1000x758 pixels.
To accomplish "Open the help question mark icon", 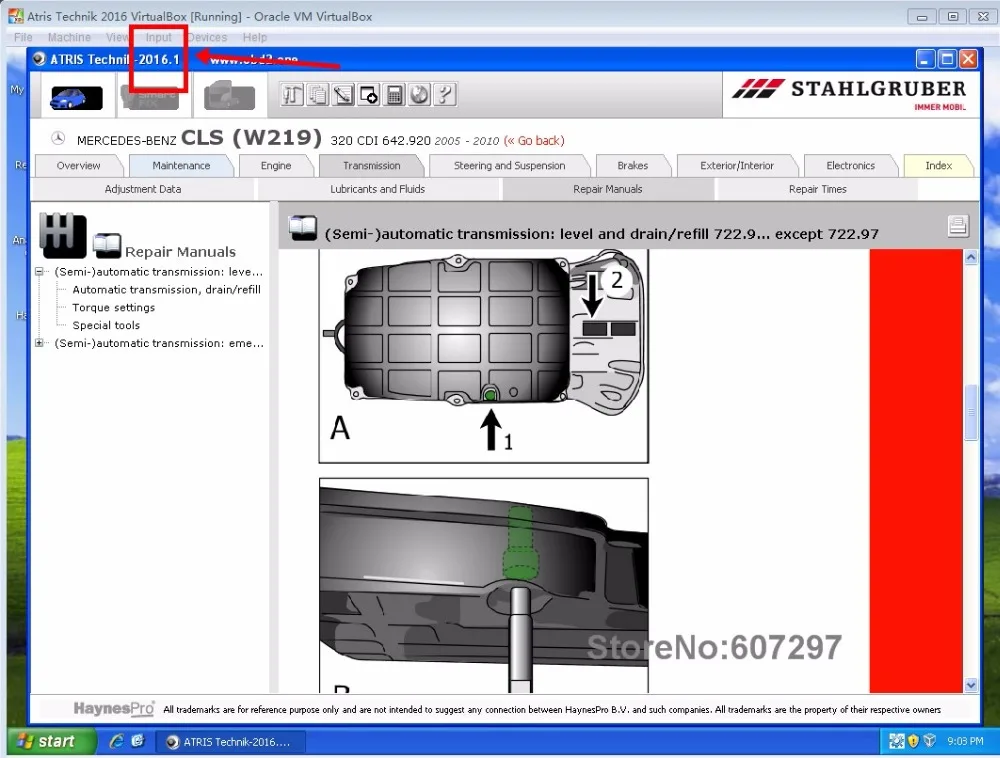I will (445, 95).
